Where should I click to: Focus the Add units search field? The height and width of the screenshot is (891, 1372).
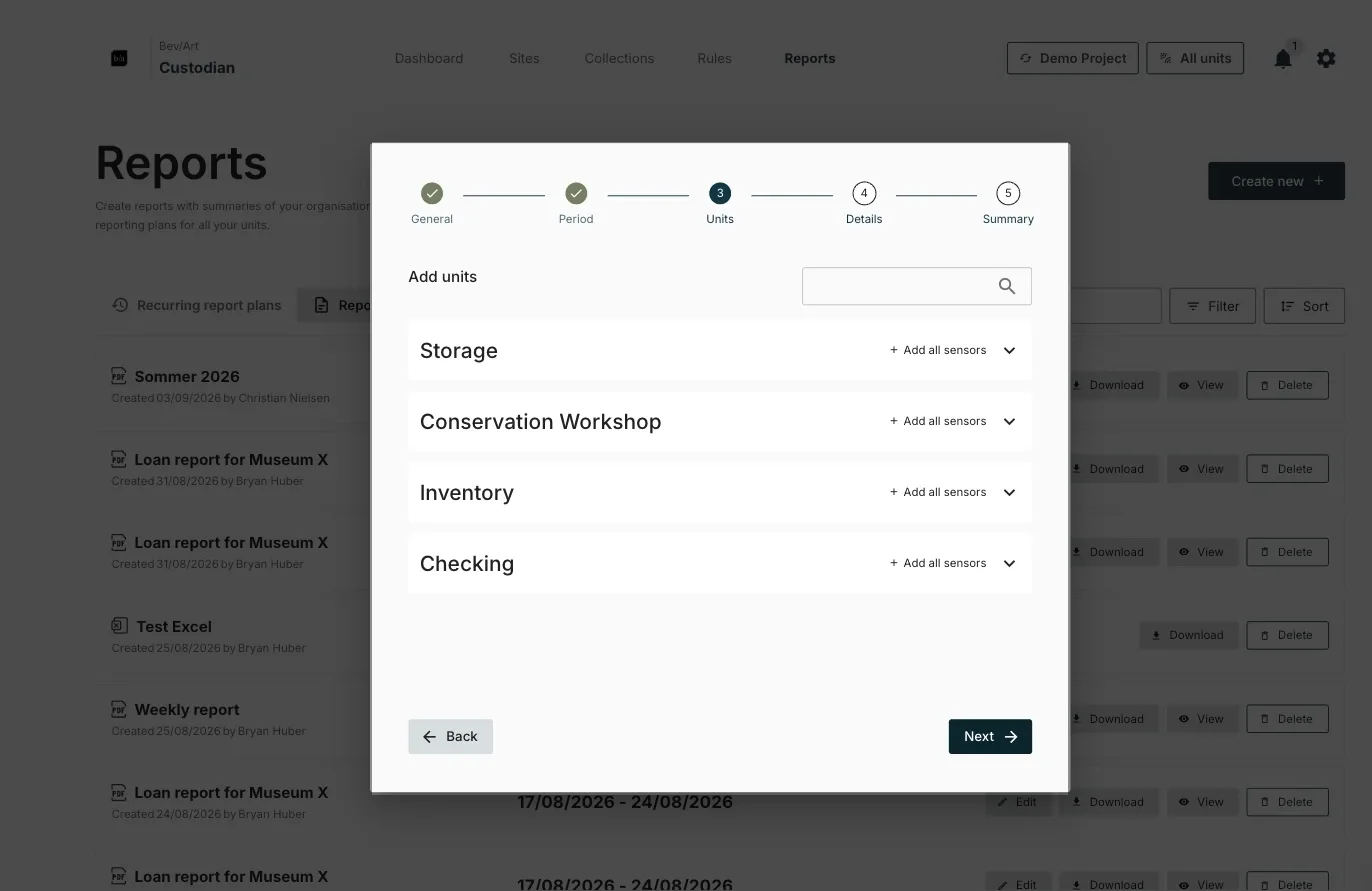click(916, 286)
